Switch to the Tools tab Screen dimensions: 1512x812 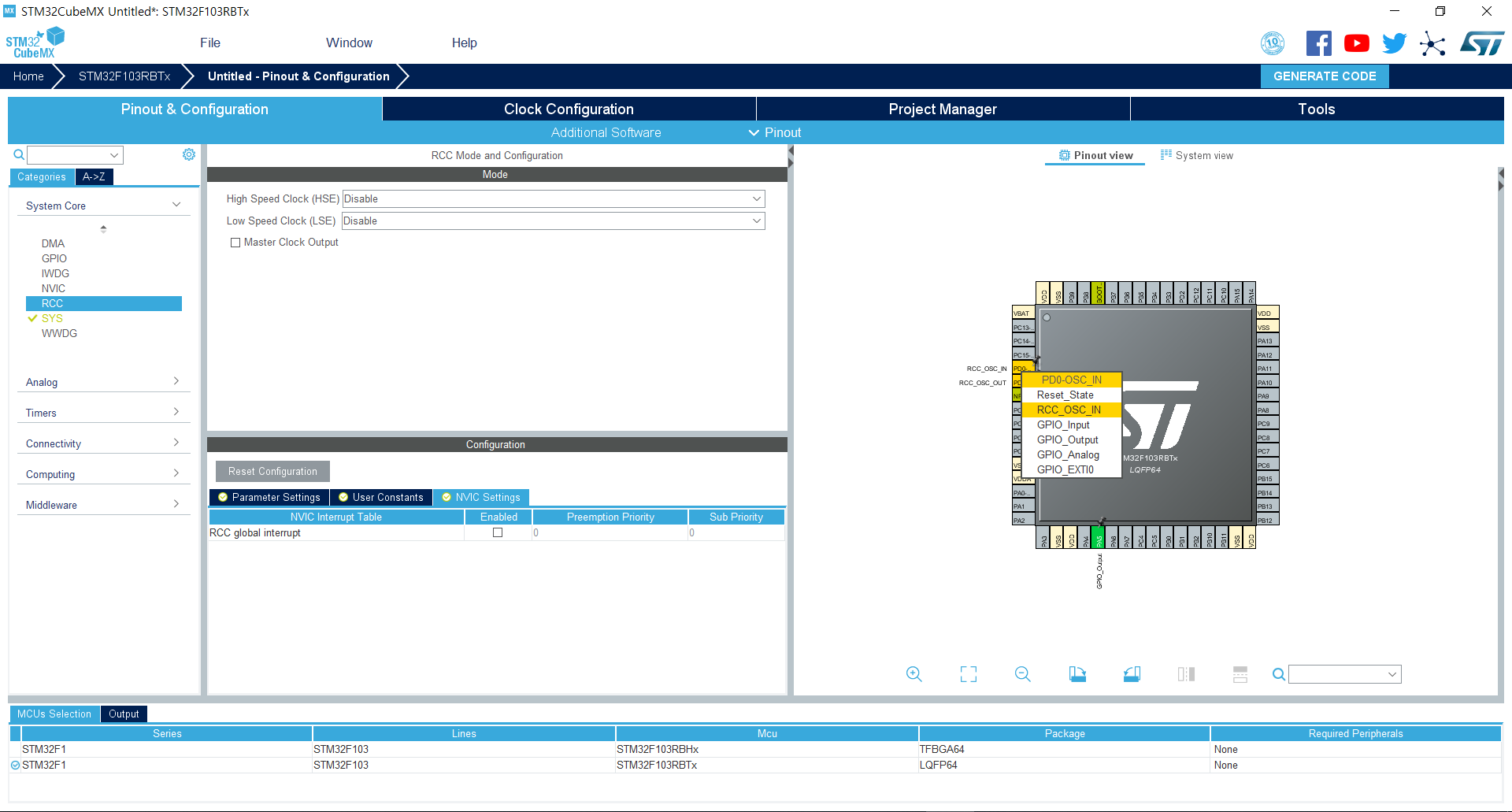pos(1317,109)
